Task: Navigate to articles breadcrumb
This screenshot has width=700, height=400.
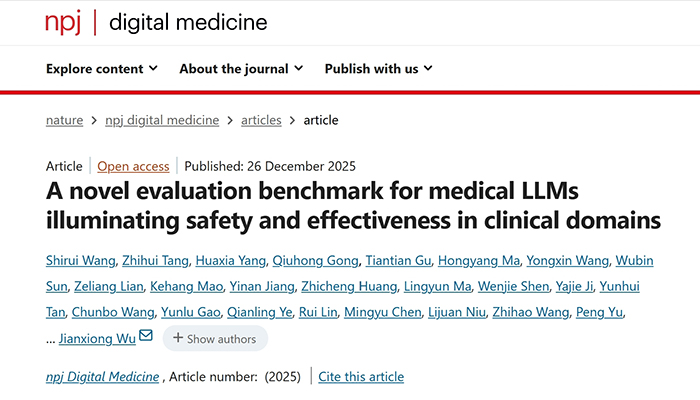Action: pos(261,120)
